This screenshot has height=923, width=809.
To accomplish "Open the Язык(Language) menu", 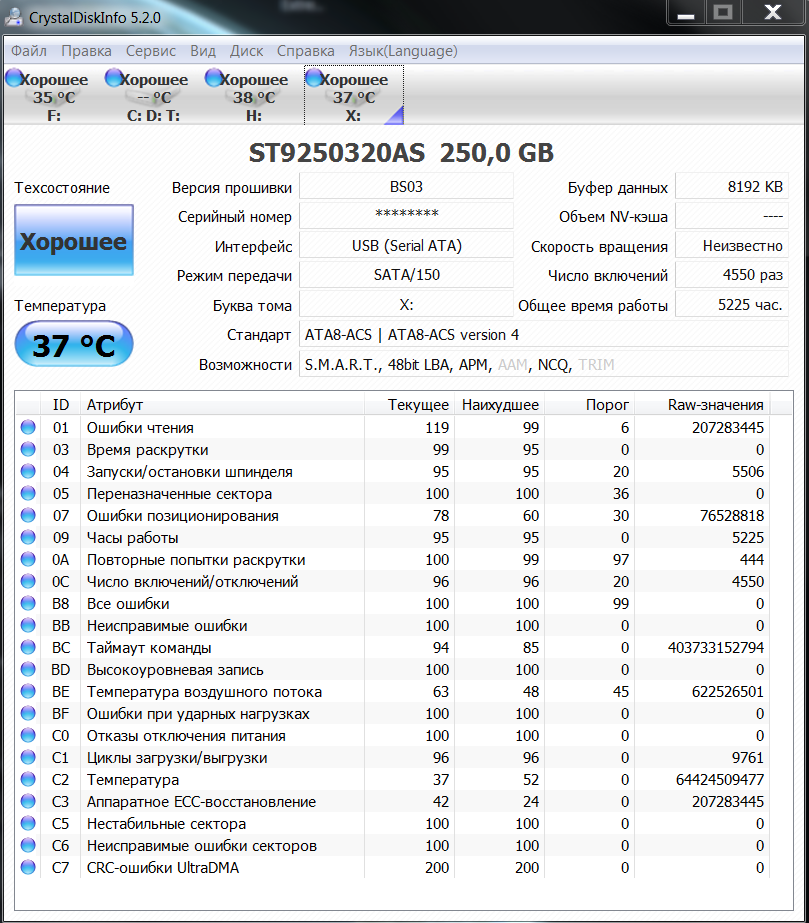I will pyautogui.click(x=403, y=51).
